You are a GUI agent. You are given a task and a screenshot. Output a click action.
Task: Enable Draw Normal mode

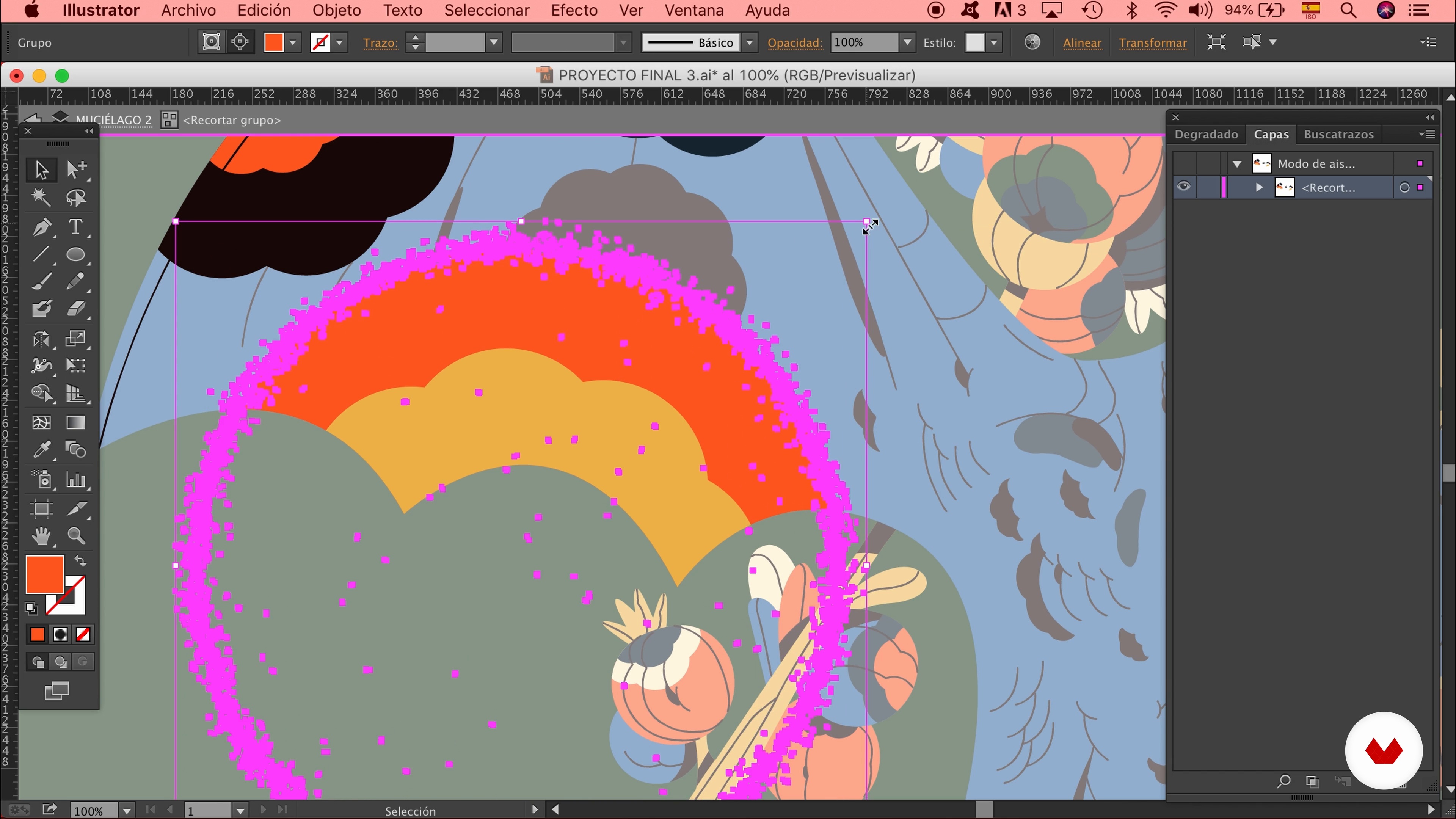coord(38,662)
